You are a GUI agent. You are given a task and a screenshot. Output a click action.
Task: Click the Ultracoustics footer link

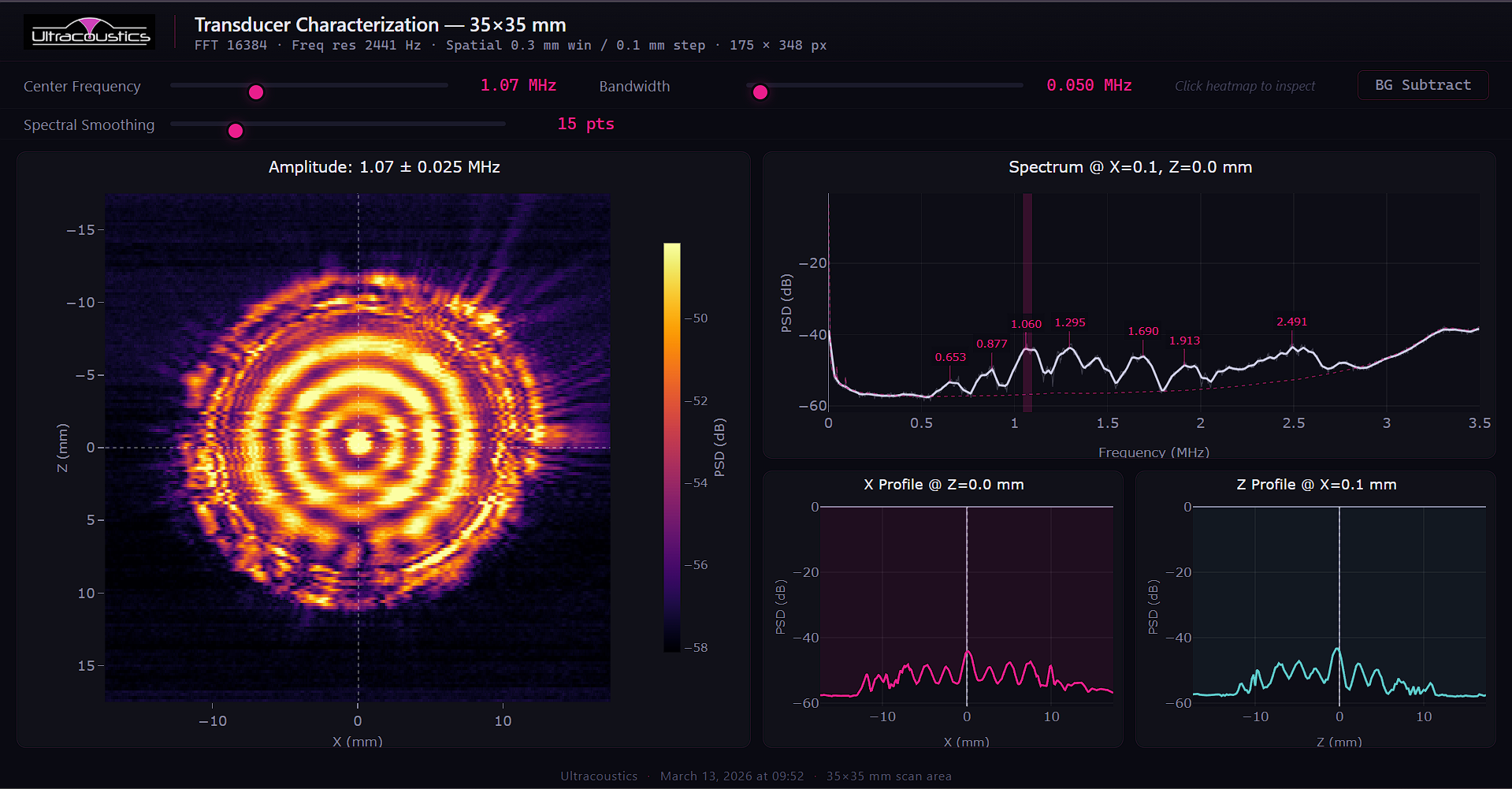tap(599, 776)
